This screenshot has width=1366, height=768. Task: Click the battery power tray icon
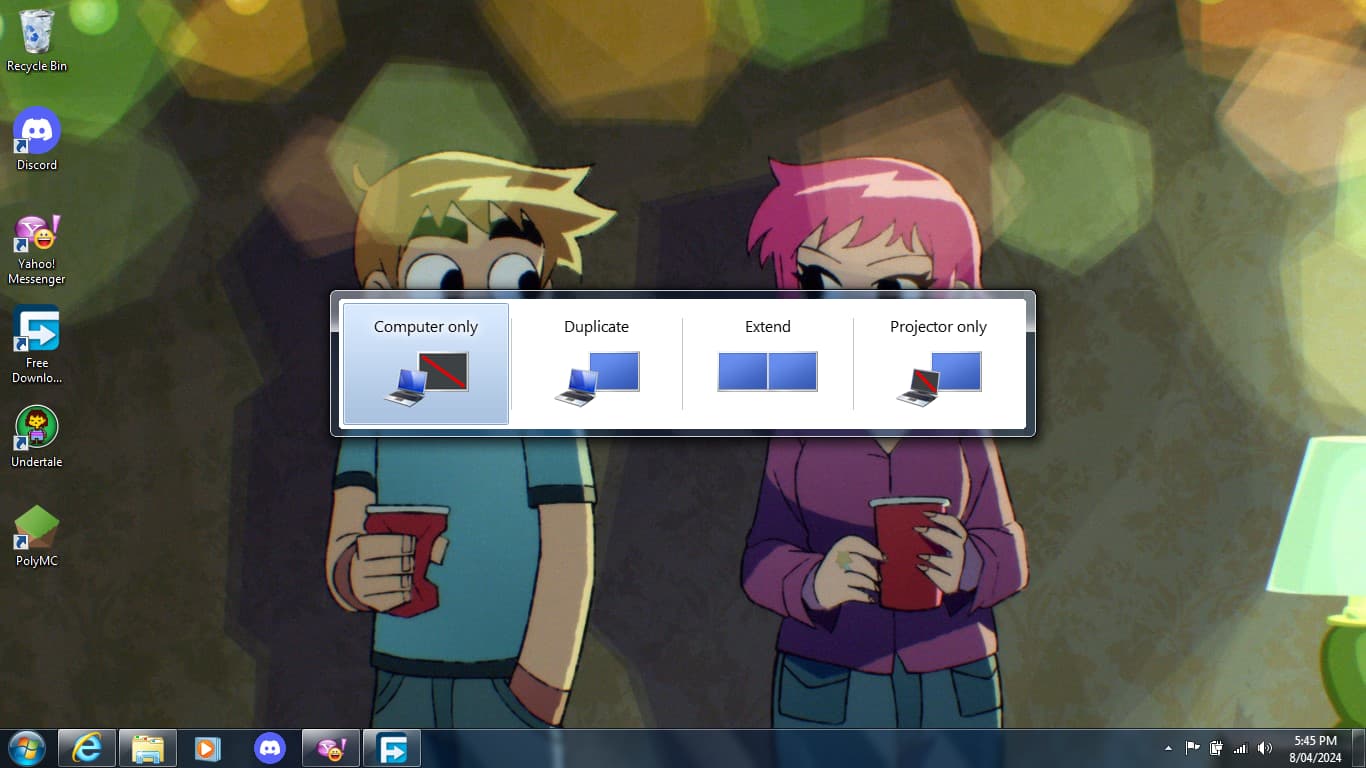[x=1216, y=748]
